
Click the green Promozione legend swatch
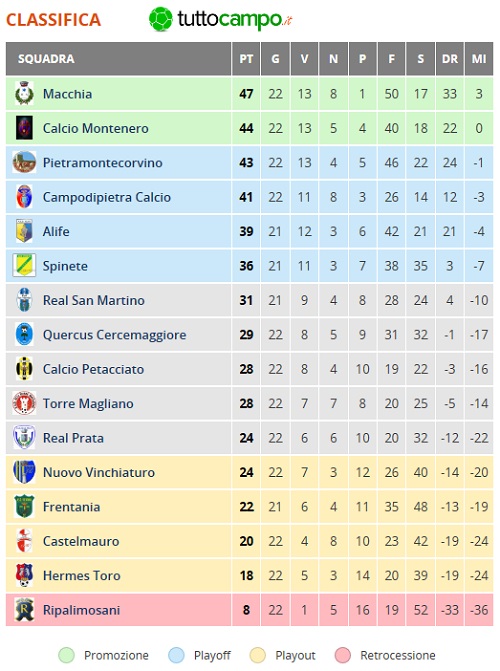(66, 655)
